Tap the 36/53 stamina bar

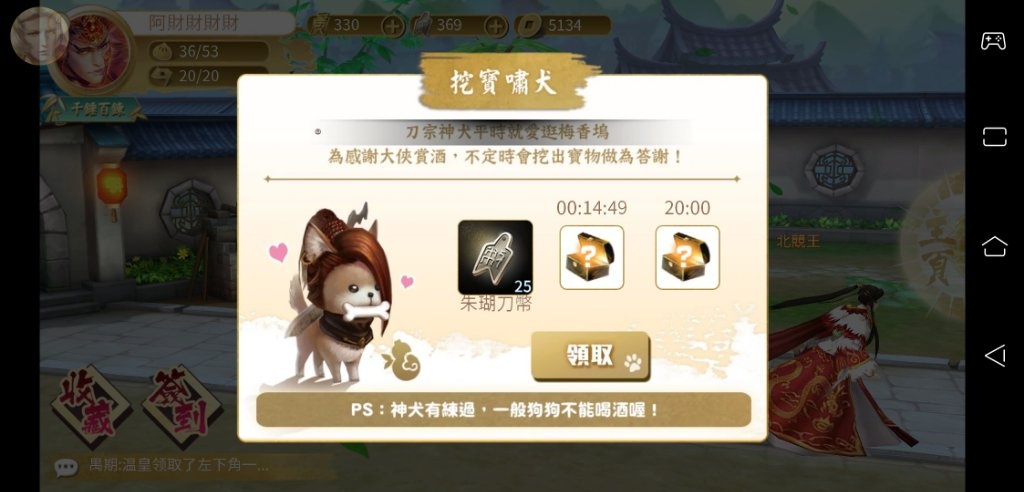(208, 52)
